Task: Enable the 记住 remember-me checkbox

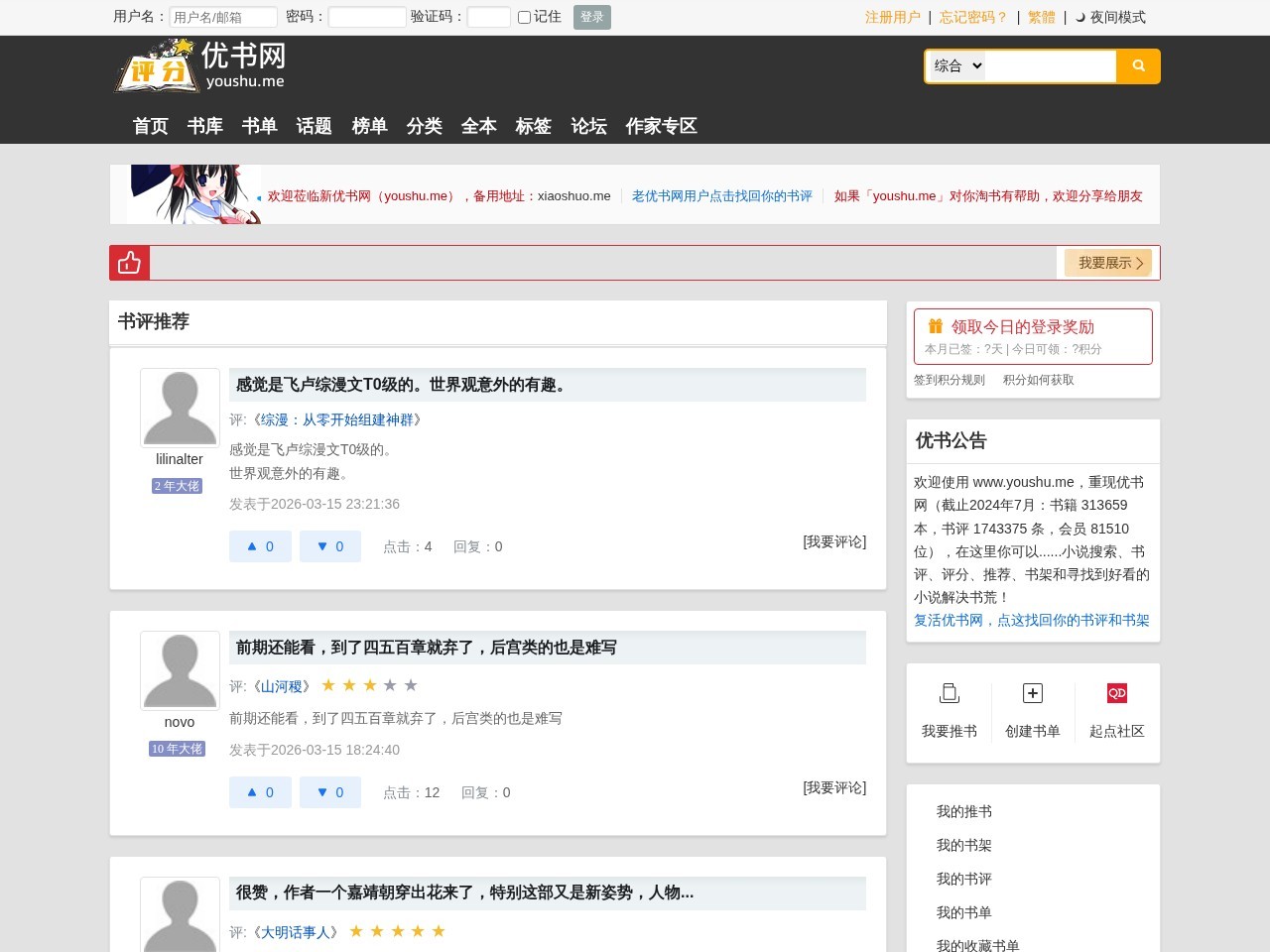Action: point(523,17)
